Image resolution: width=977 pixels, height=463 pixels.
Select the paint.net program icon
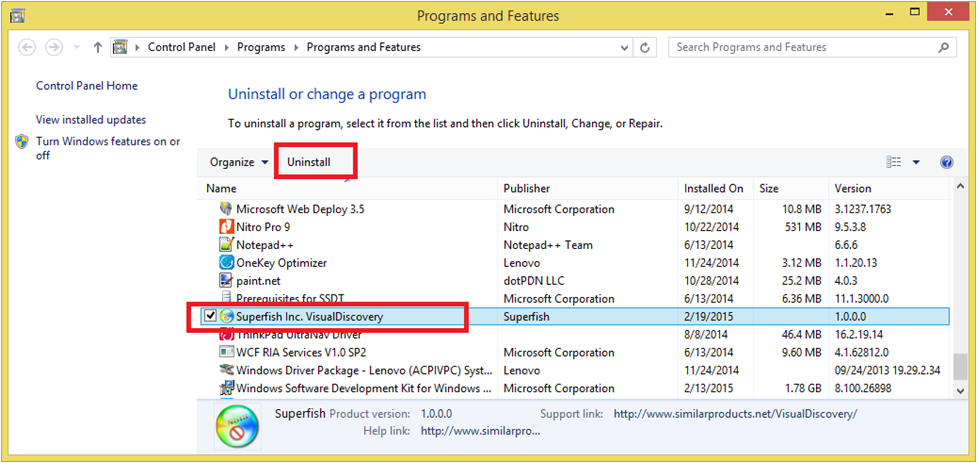point(226,280)
